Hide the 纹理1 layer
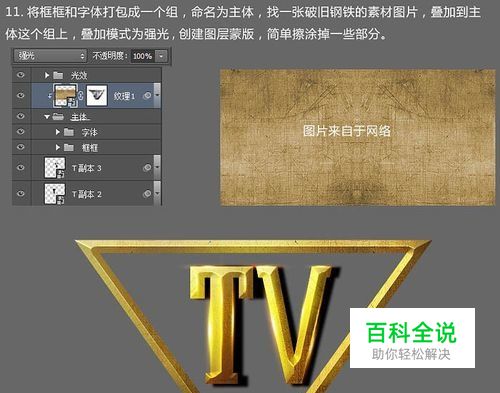This screenshot has height=393, width=500. click(21, 96)
